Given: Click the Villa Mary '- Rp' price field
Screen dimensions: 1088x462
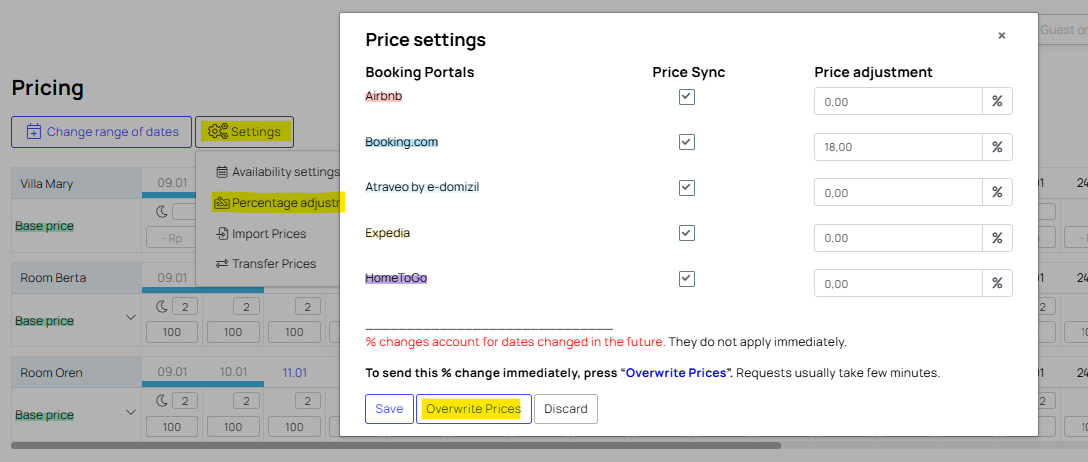Looking at the screenshot, I should tap(171, 238).
